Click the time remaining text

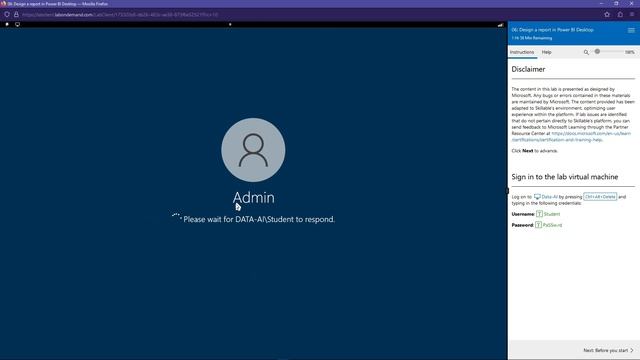[x=532, y=38]
